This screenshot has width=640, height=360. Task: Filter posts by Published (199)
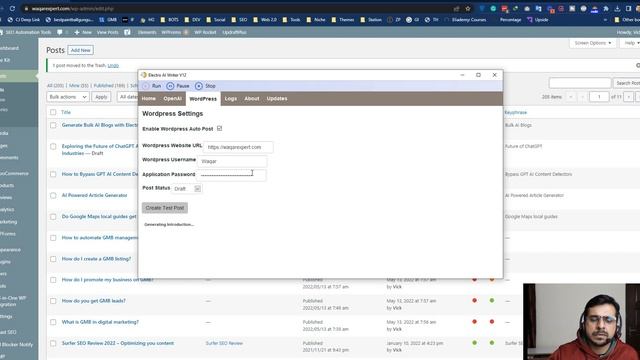click(x=109, y=86)
